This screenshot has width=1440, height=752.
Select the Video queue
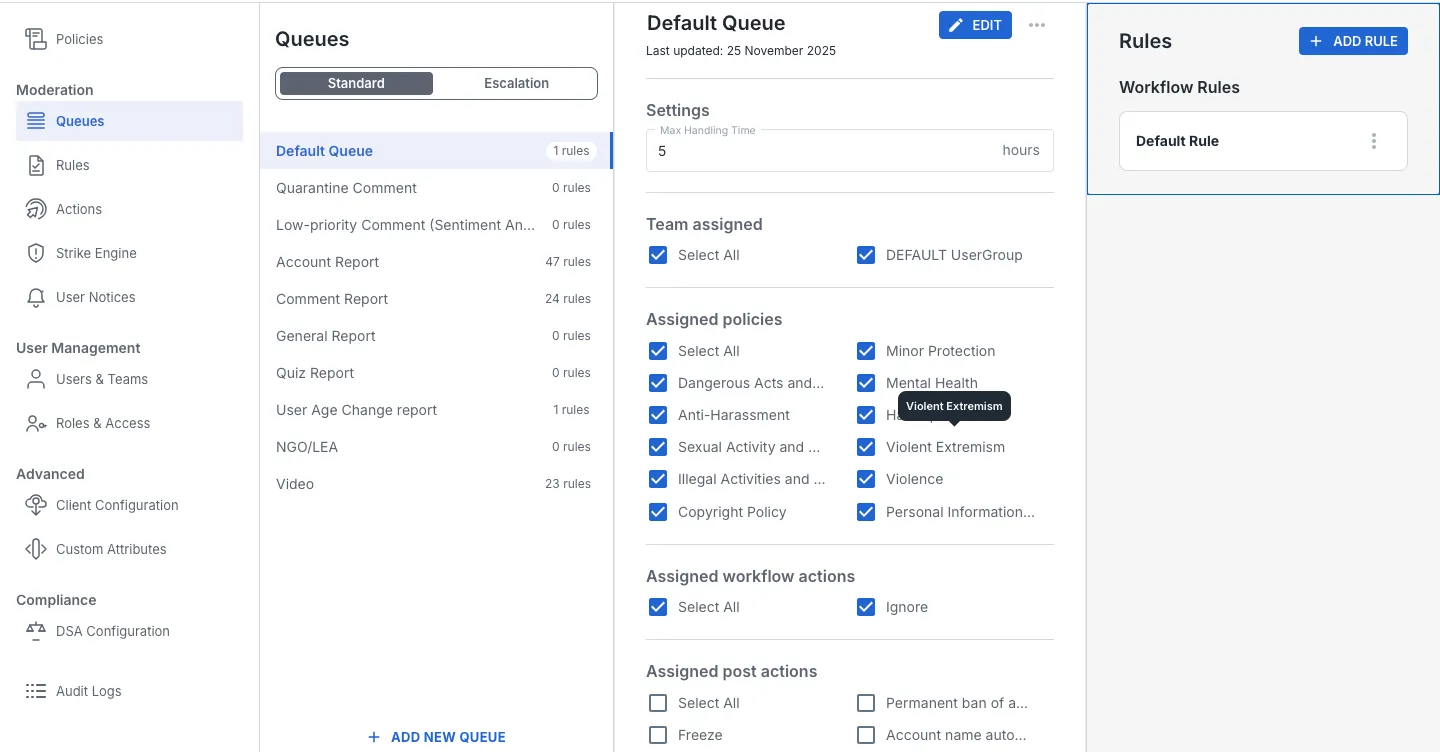(x=436, y=484)
